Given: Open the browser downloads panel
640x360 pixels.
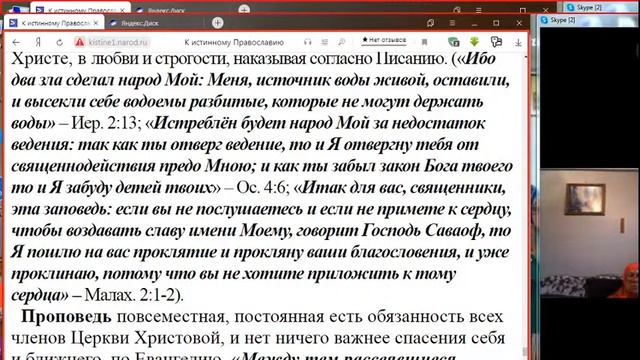Looking at the screenshot, I should (518, 42).
